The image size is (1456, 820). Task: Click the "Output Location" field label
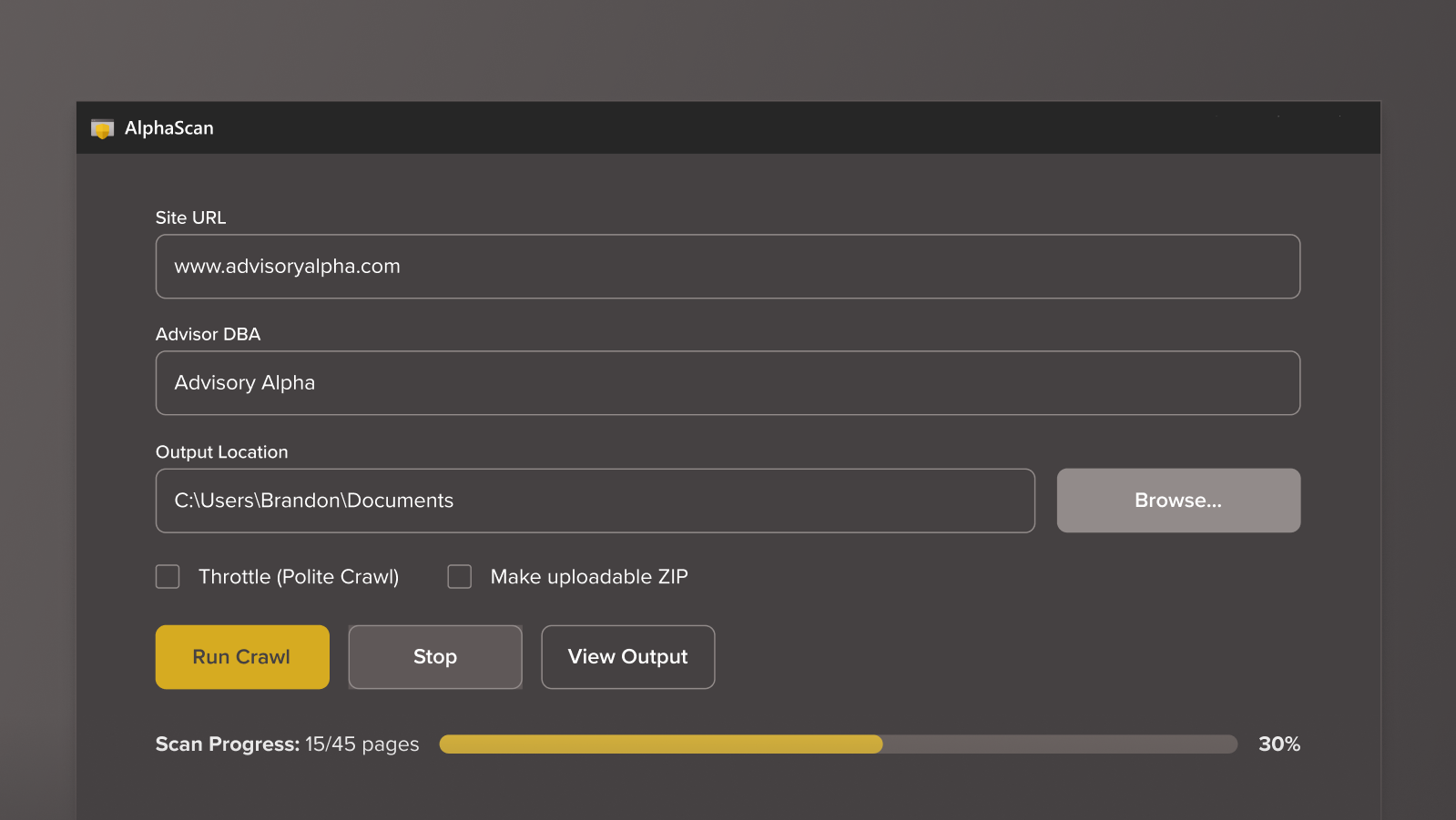[x=221, y=452]
